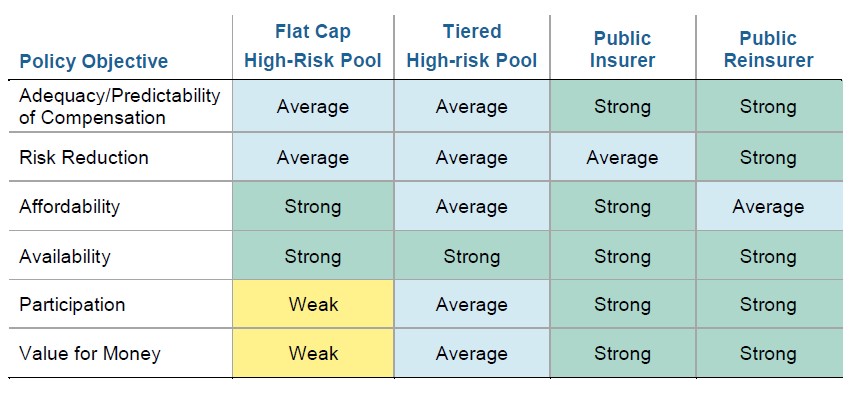Screen dimensions: 853x404
Task: Click Tiered pool's Average cell for Value for Money
Action: pos(471,353)
